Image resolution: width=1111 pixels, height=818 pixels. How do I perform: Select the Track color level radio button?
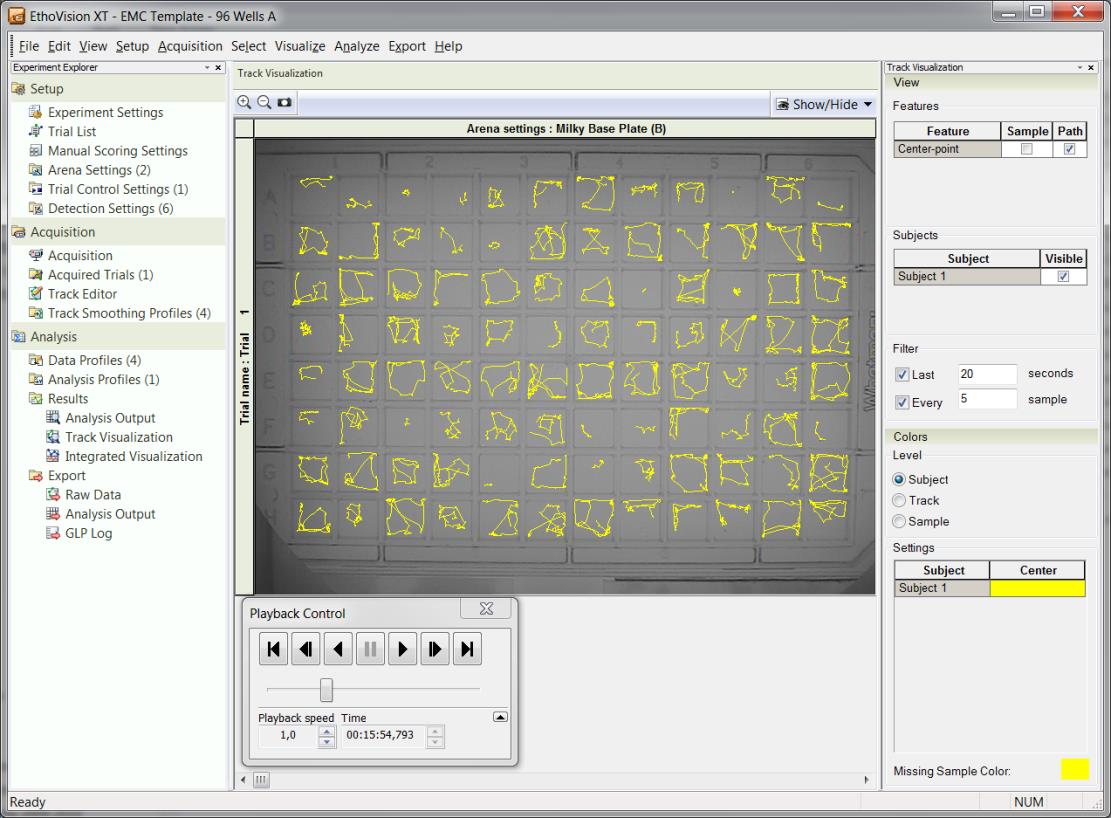[899, 500]
